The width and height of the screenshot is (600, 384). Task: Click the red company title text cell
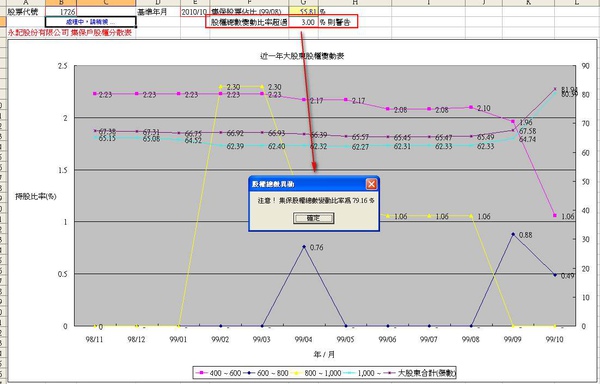pyautogui.click(x=70, y=33)
